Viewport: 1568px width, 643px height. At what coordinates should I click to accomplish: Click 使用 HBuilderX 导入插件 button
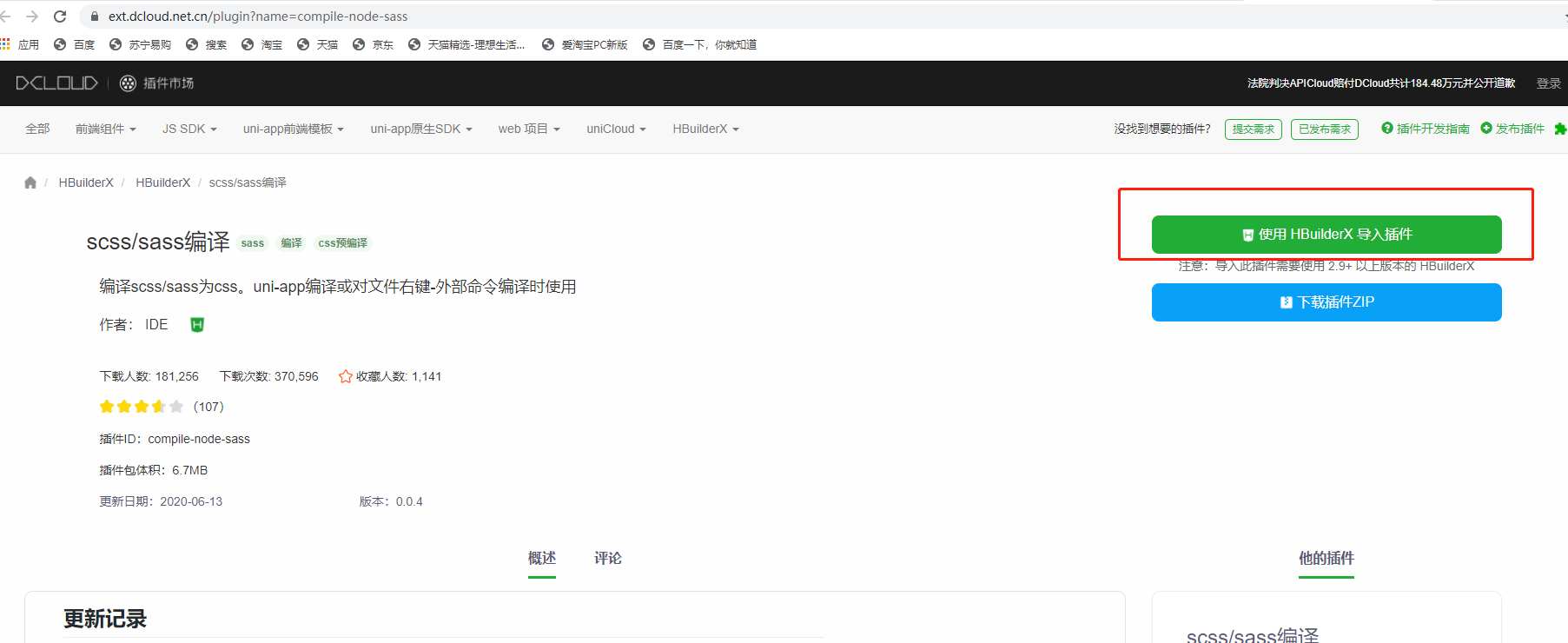tap(1327, 235)
